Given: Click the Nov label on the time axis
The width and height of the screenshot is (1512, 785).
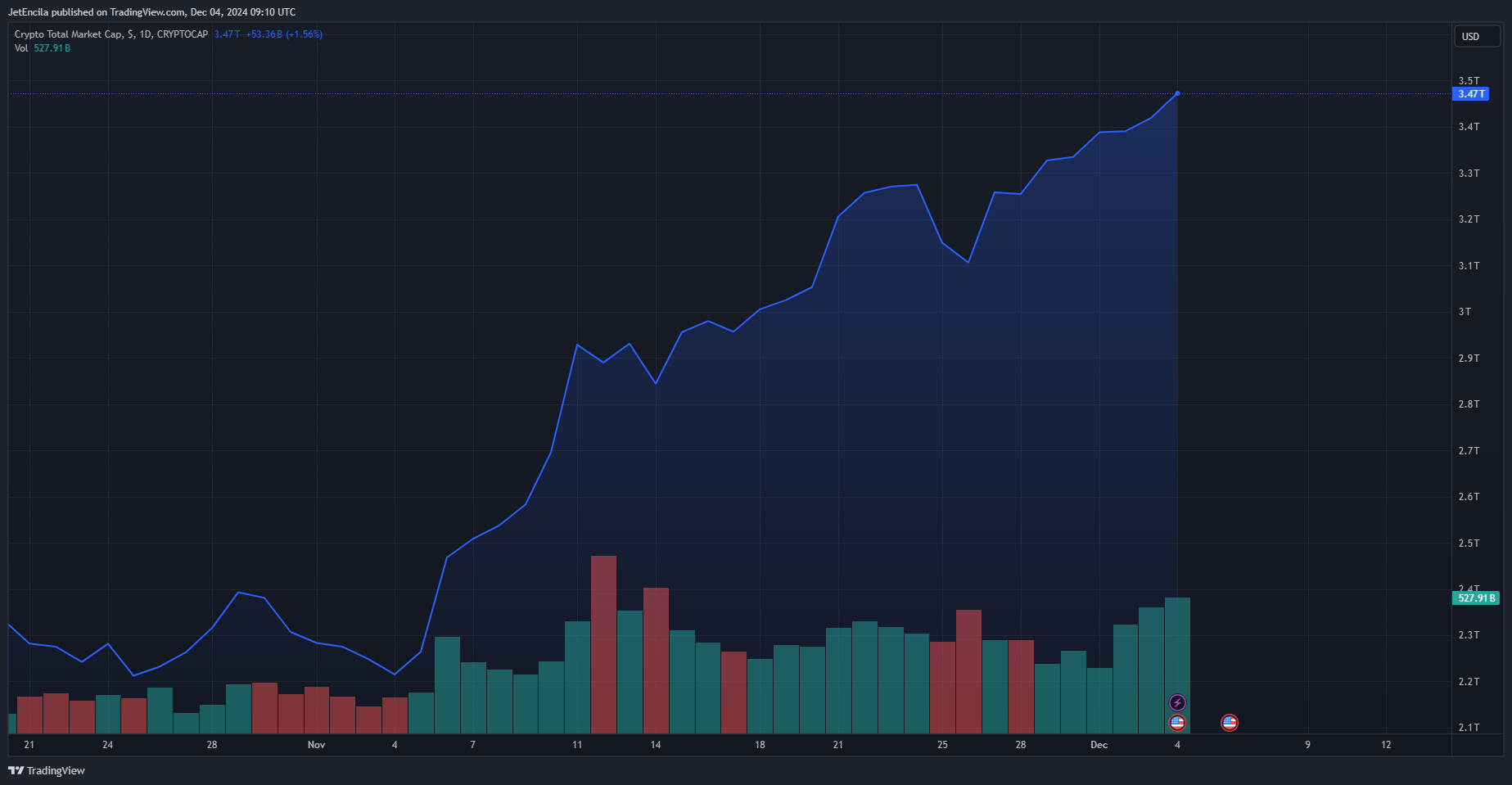Looking at the screenshot, I should [x=316, y=745].
